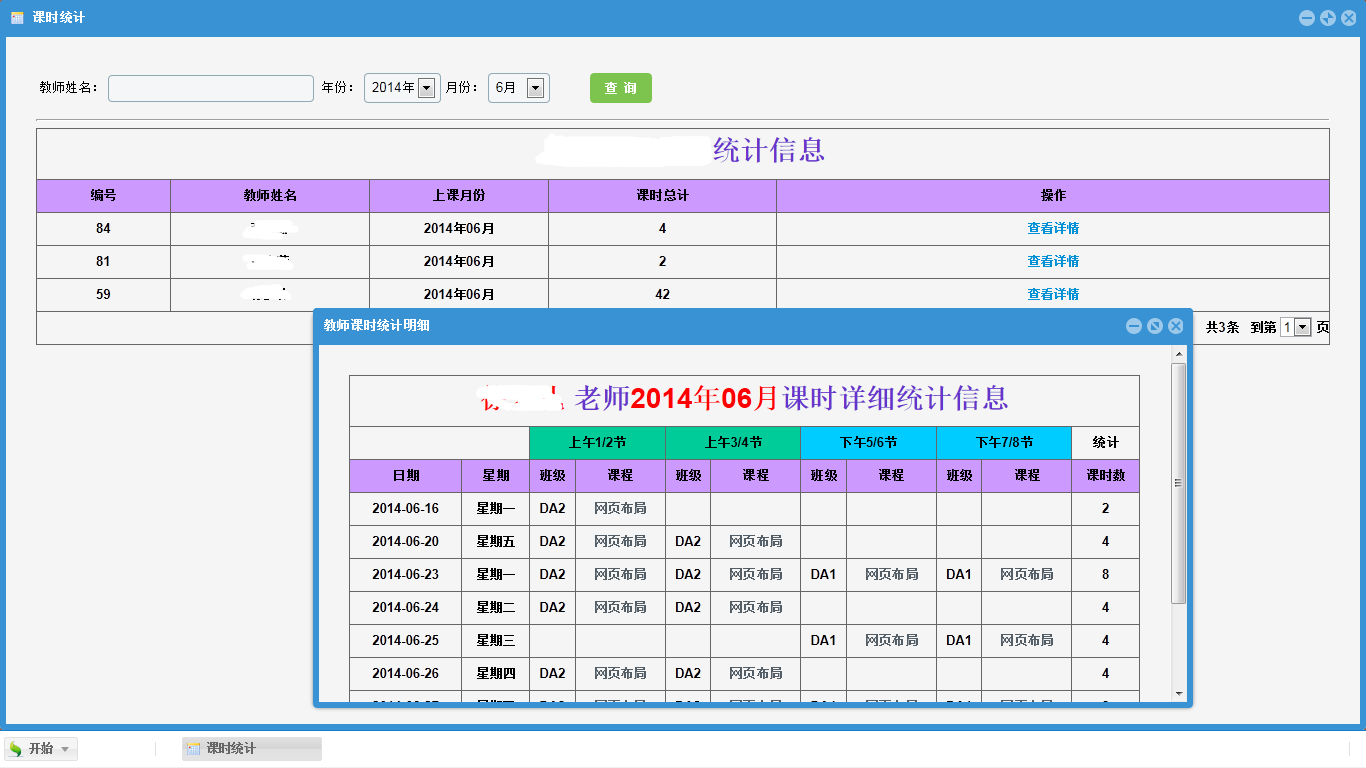Open 查看详情 for teacher number 81
Viewport: 1366px width, 768px height.
pyautogui.click(x=1053, y=261)
